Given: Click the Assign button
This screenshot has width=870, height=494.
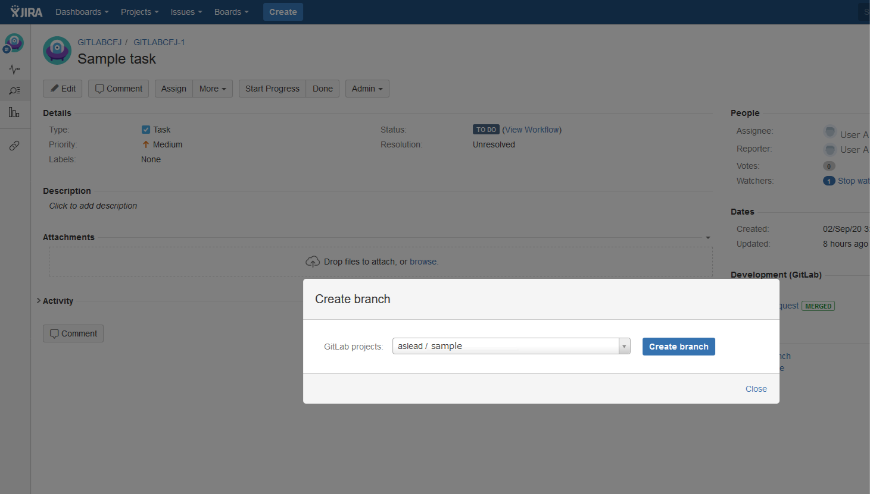Looking at the screenshot, I should (x=174, y=89).
